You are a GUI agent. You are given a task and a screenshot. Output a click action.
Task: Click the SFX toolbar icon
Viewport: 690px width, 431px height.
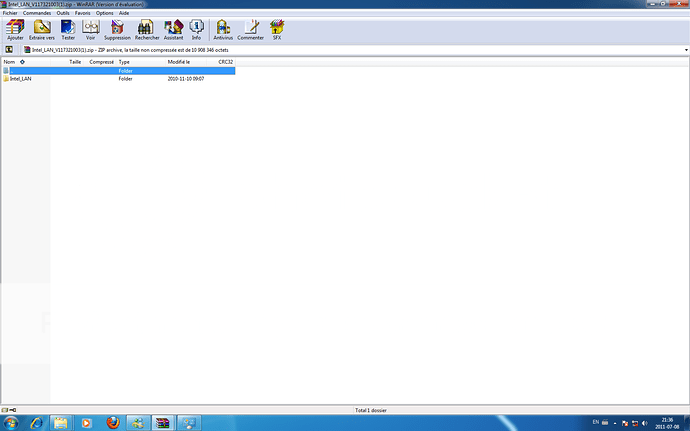(277, 28)
